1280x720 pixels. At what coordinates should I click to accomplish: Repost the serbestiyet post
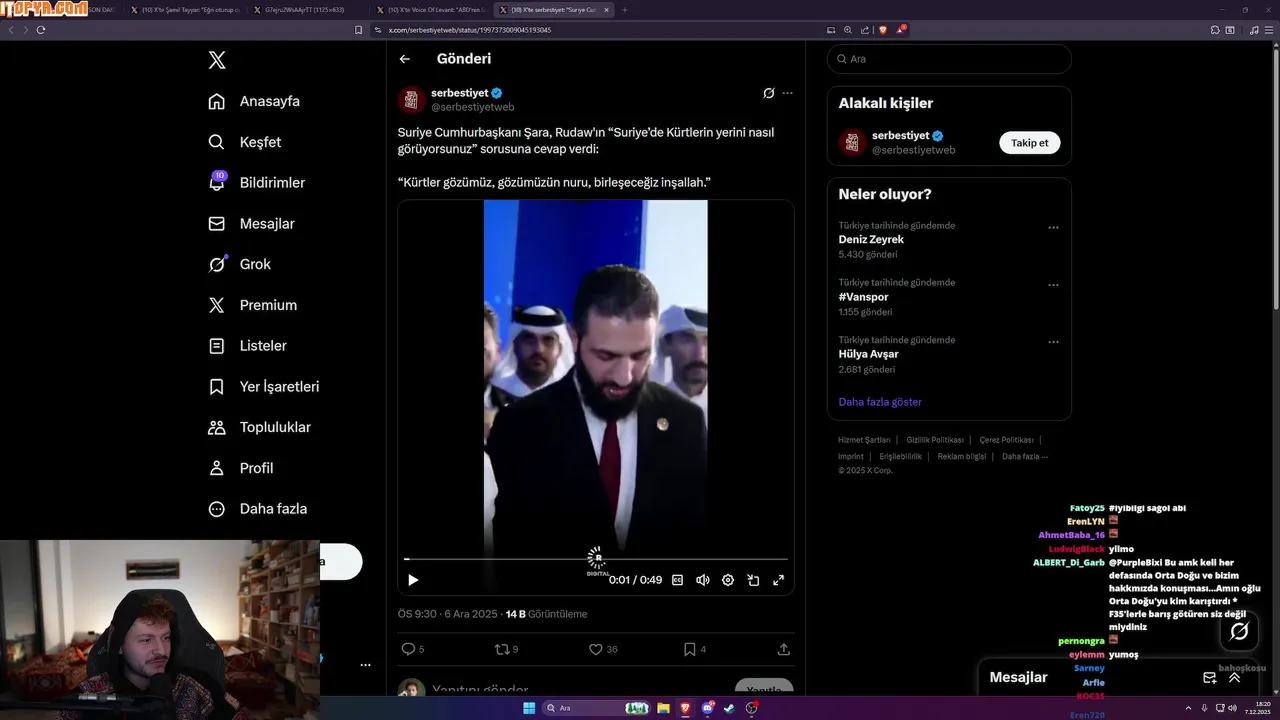502,649
